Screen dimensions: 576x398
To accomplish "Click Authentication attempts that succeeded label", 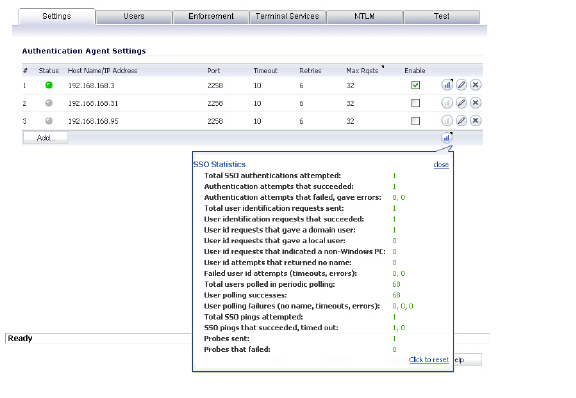I will pyautogui.click(x=279, y=186).
